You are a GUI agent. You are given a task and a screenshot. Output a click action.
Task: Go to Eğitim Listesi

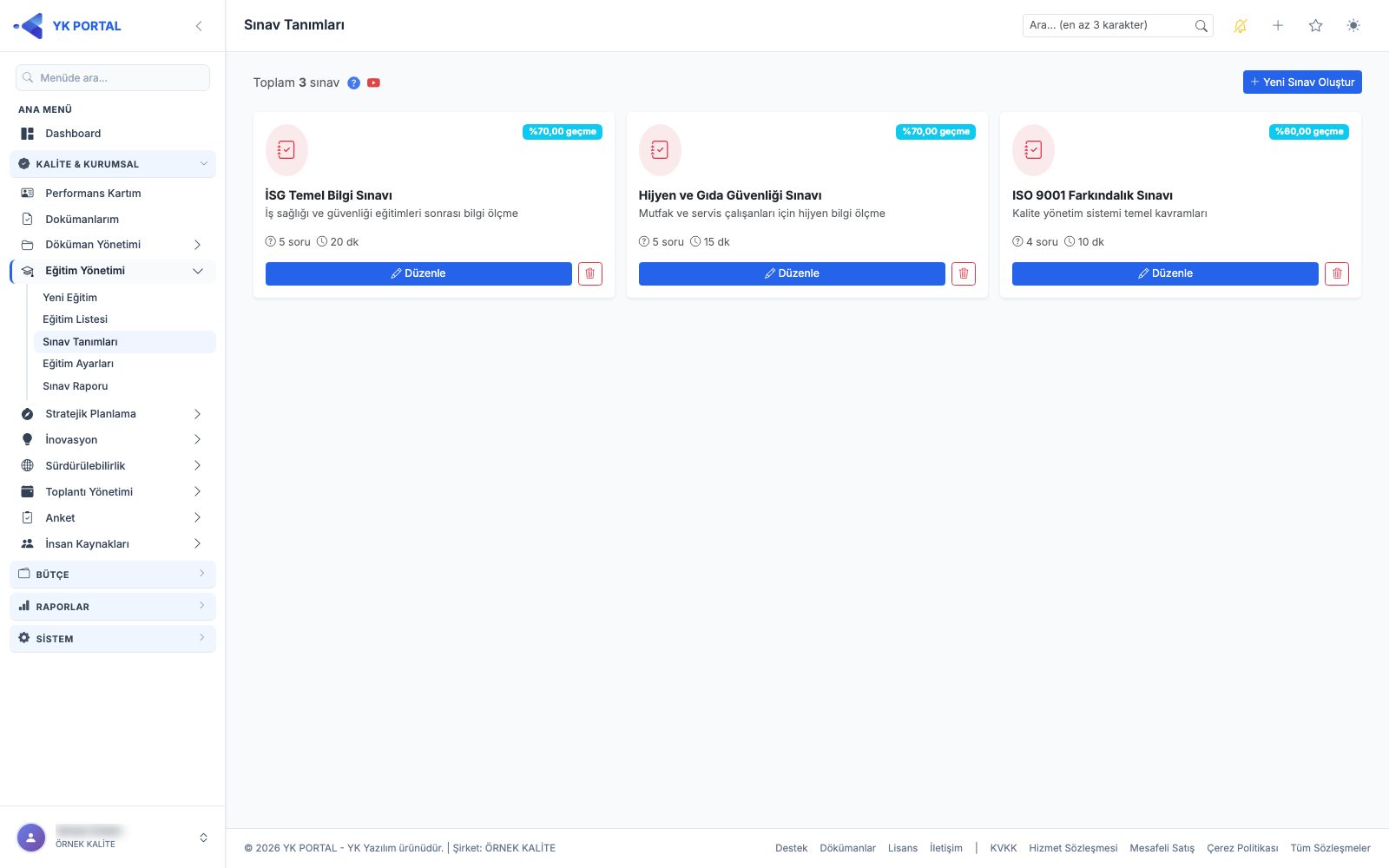point(125,319)
